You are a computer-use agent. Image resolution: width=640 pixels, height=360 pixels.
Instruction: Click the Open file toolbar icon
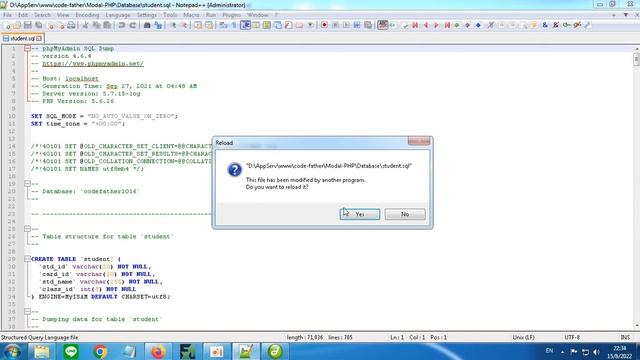[x=17, y=25]
